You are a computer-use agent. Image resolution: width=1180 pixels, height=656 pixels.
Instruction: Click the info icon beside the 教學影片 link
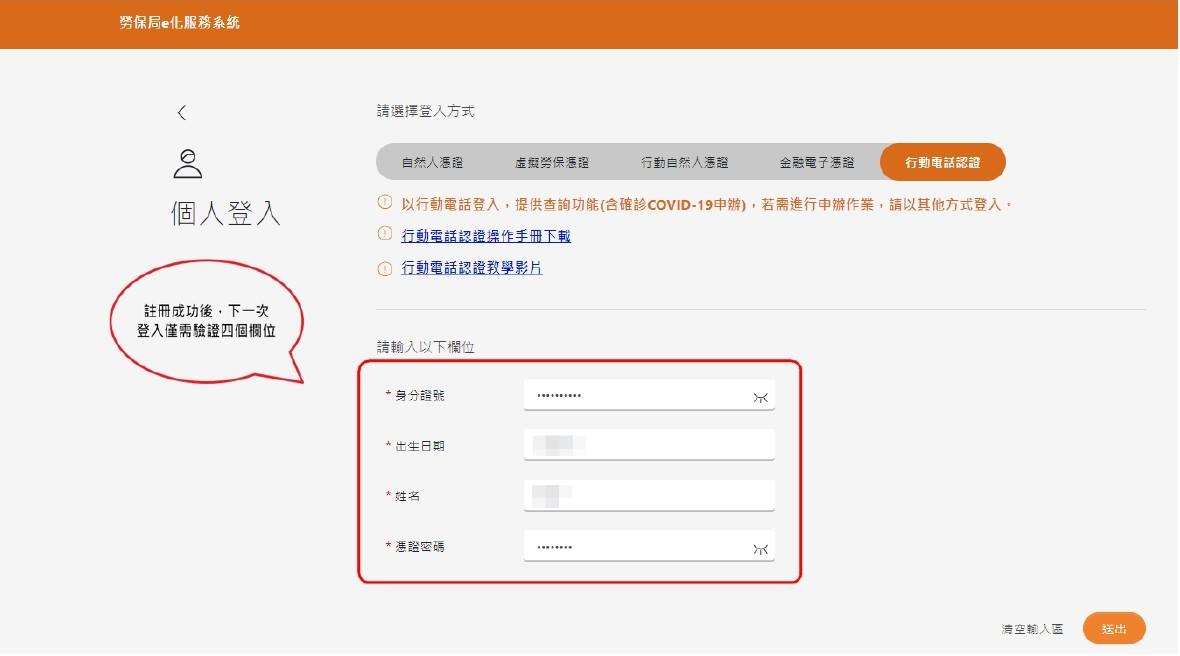pyautogui.click(x=385, y=269)
